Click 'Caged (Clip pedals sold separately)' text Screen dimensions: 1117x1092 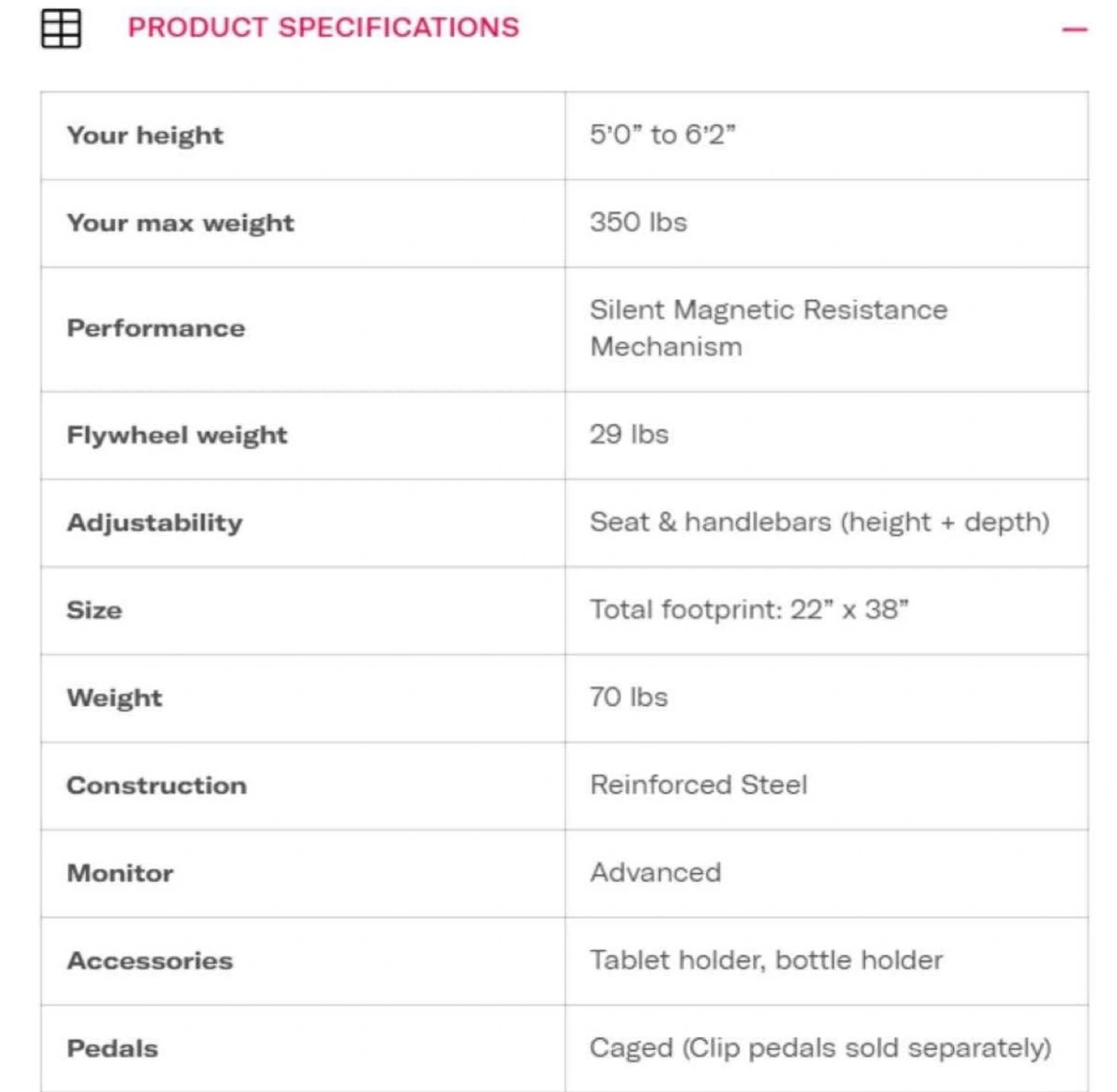(x=820, y=1048)
